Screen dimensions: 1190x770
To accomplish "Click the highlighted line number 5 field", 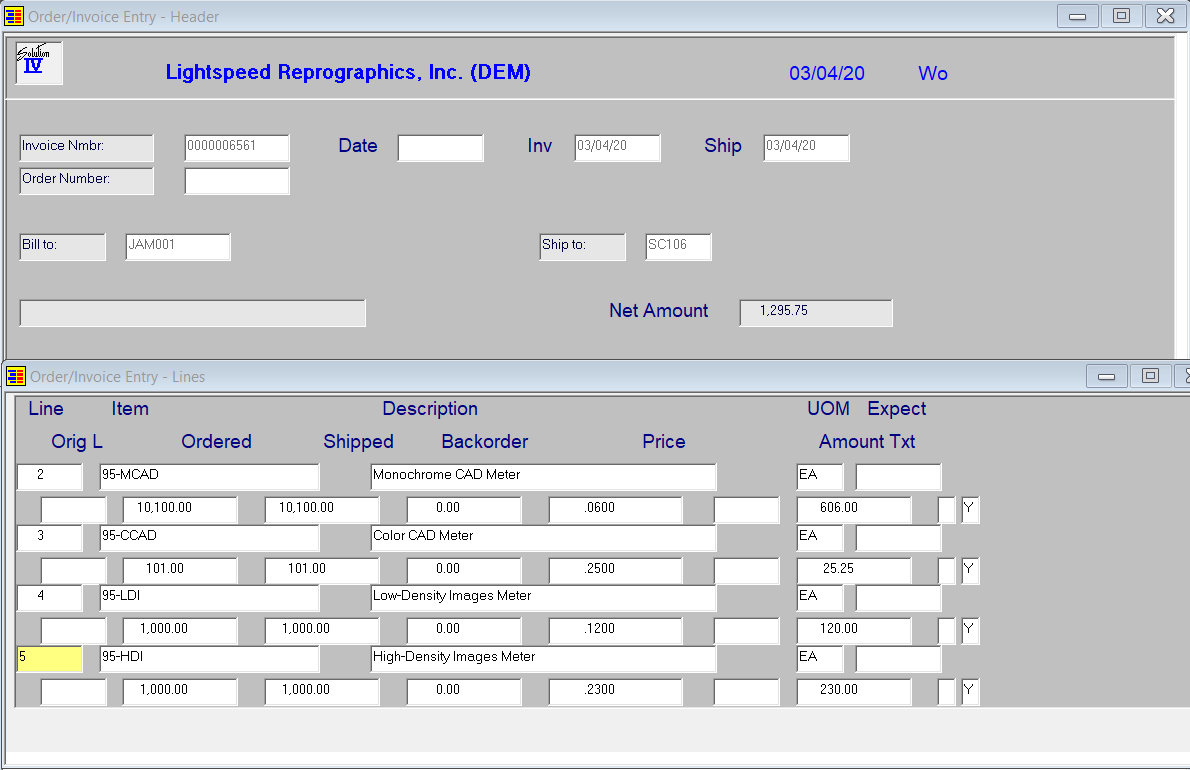I will [x=49, y=658].
